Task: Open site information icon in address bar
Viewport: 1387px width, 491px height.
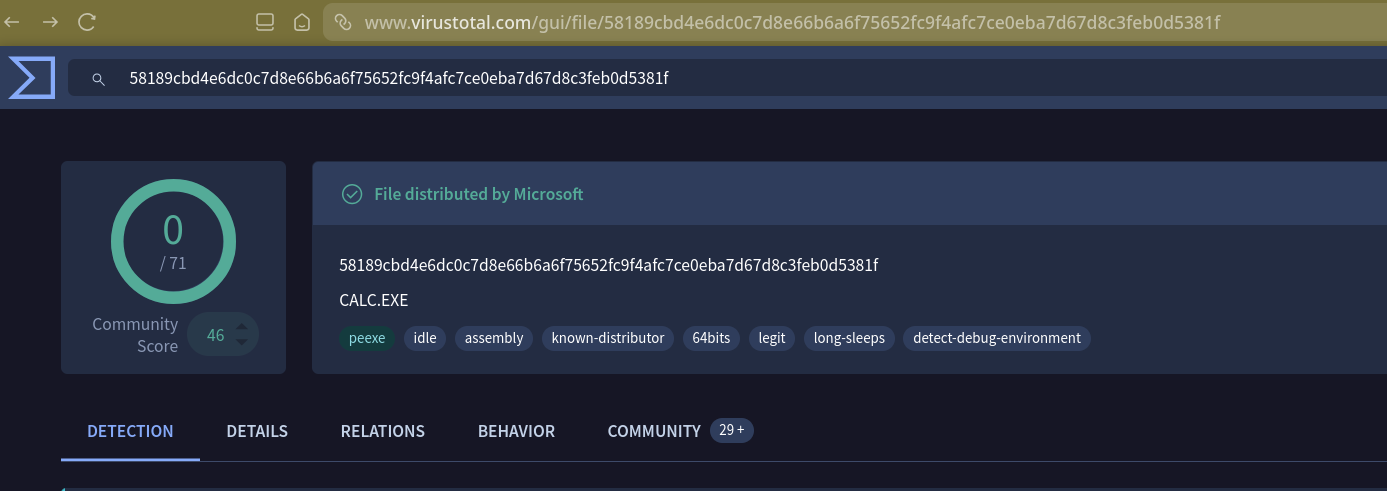Action: [x=342, y=21]
